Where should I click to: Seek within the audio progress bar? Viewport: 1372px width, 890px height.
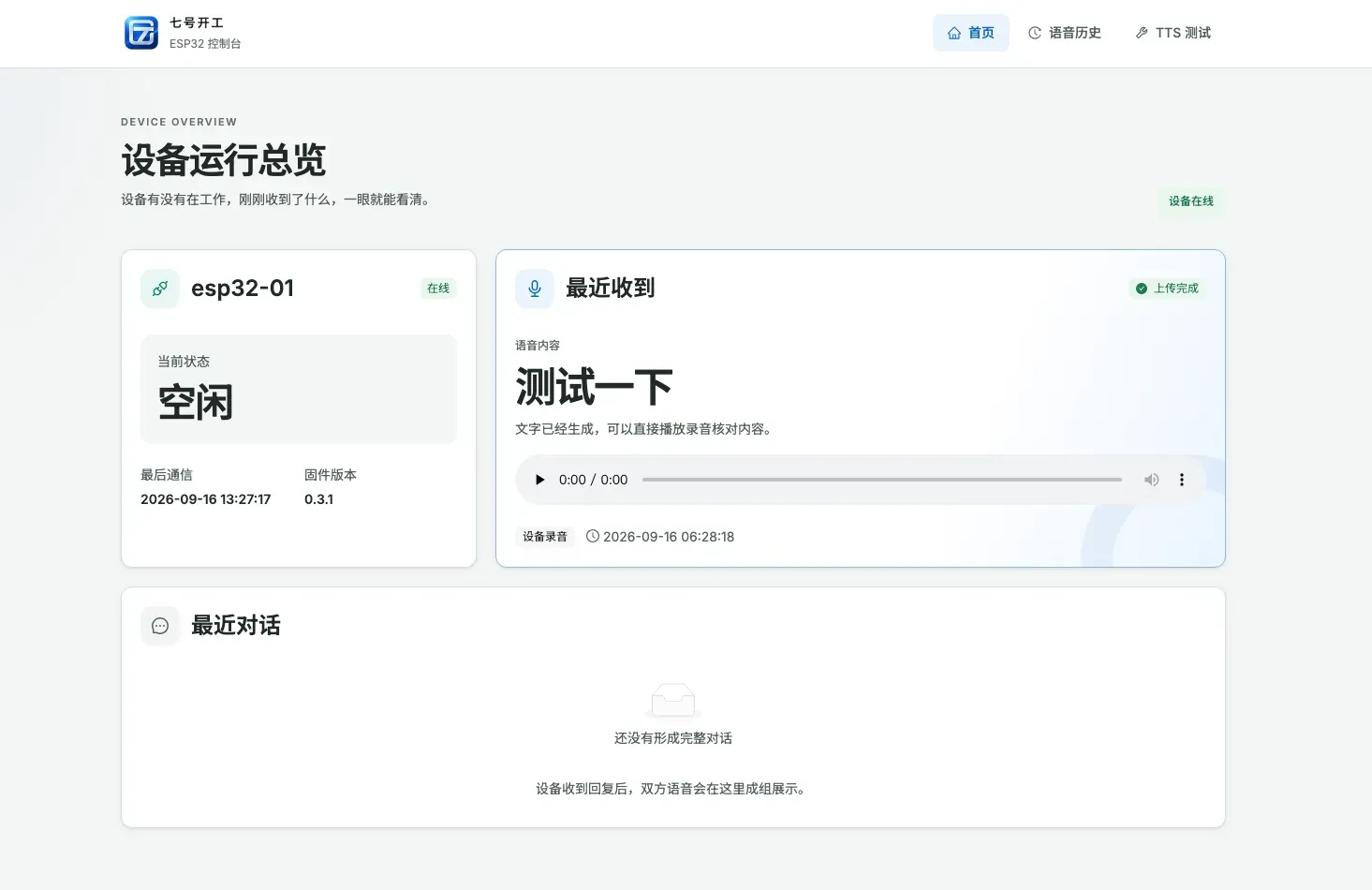(x=882, y=480)
